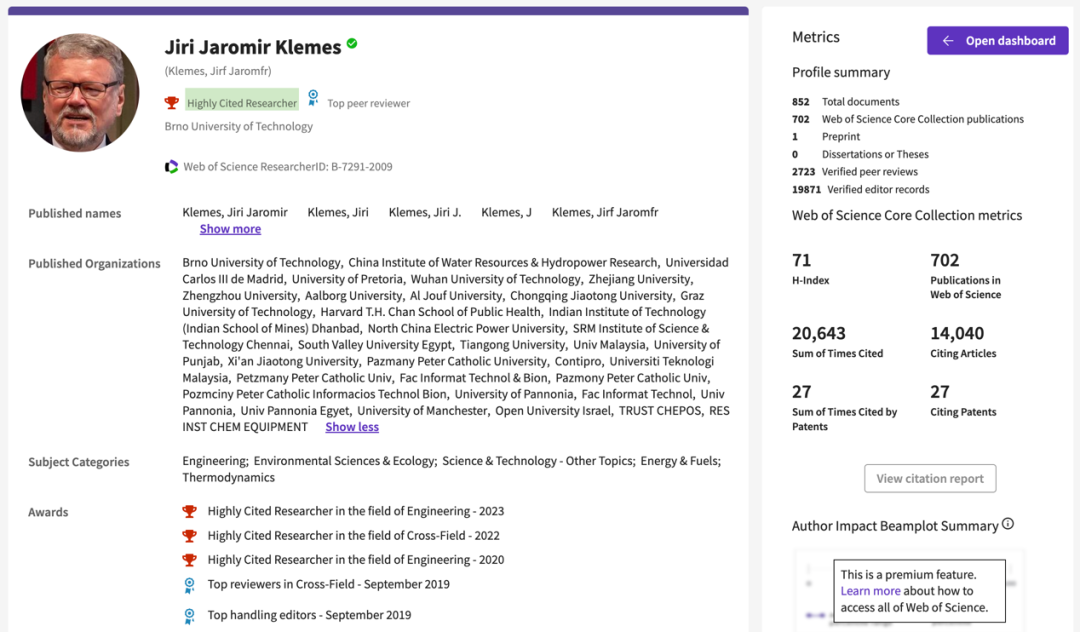Click the info icon beside Author Impact Beamplot Summary
Screen dimensions: 1080x632
[x=1008, y=524]
